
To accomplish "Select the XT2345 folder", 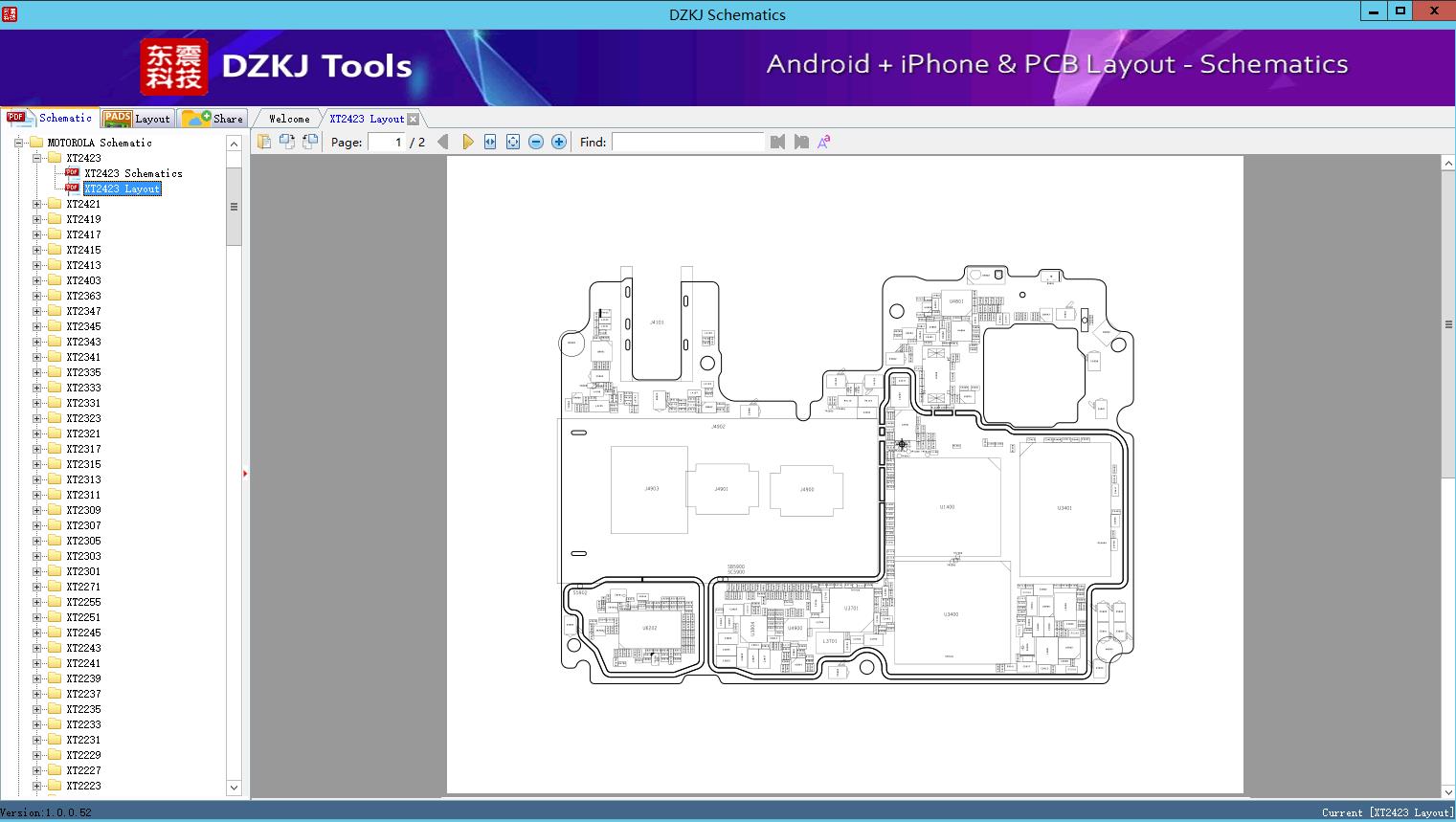I will point(83,326).
